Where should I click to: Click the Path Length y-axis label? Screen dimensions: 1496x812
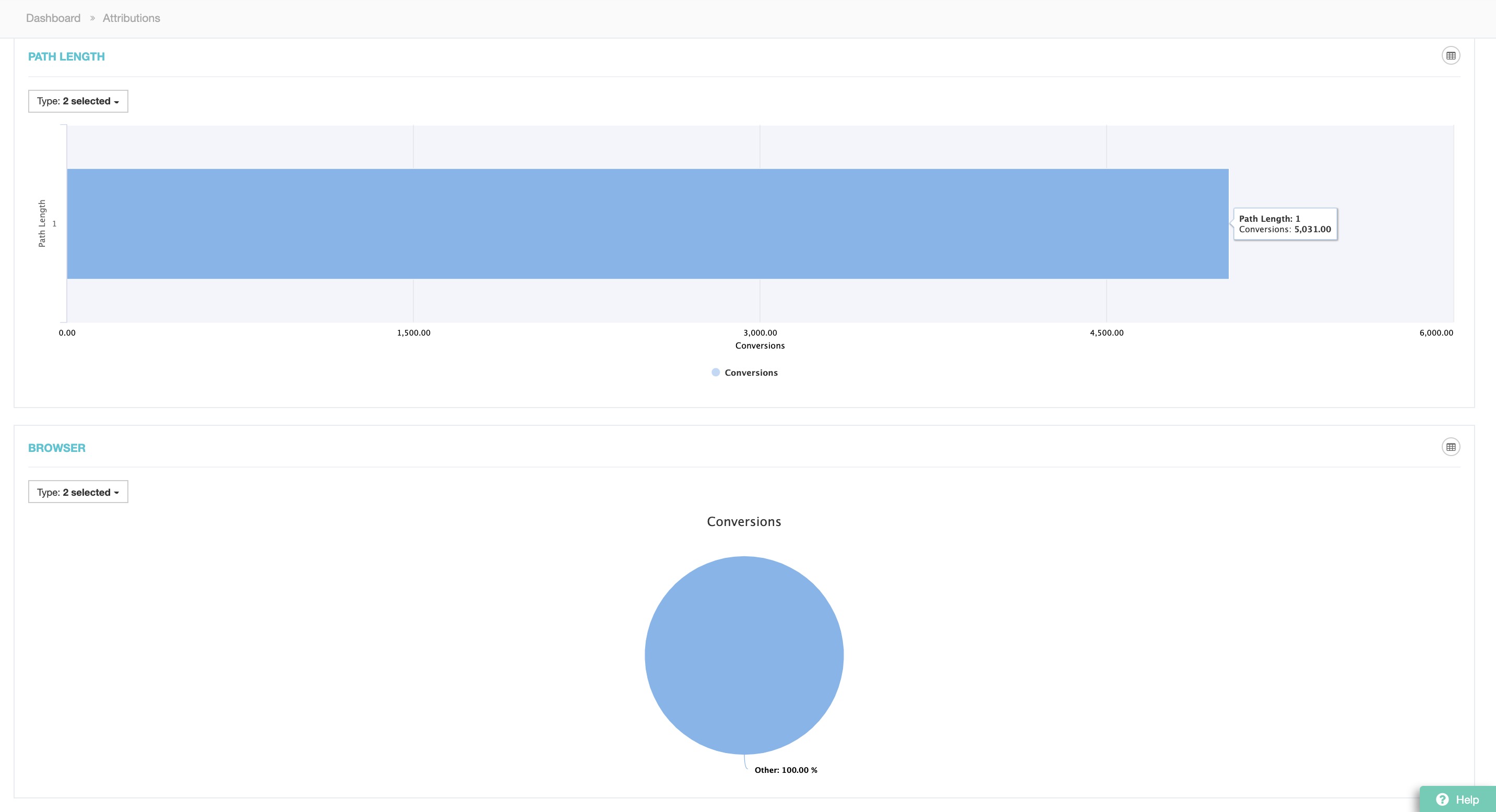click(42, 223)
